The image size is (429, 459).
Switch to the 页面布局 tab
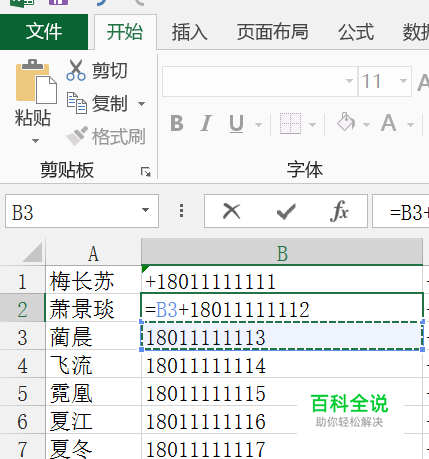click(273, 32)
